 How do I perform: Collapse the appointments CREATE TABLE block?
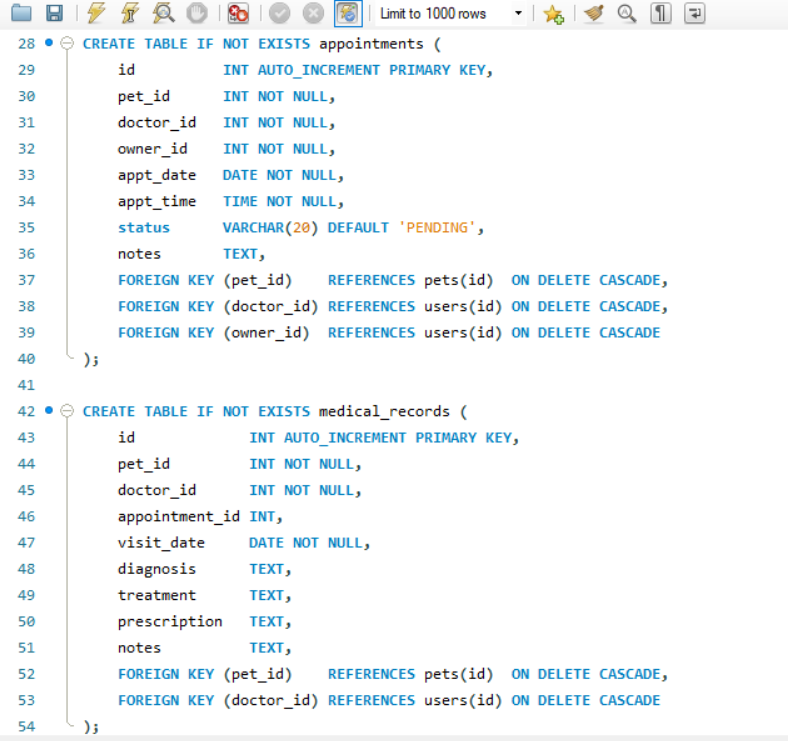(67, 43)
